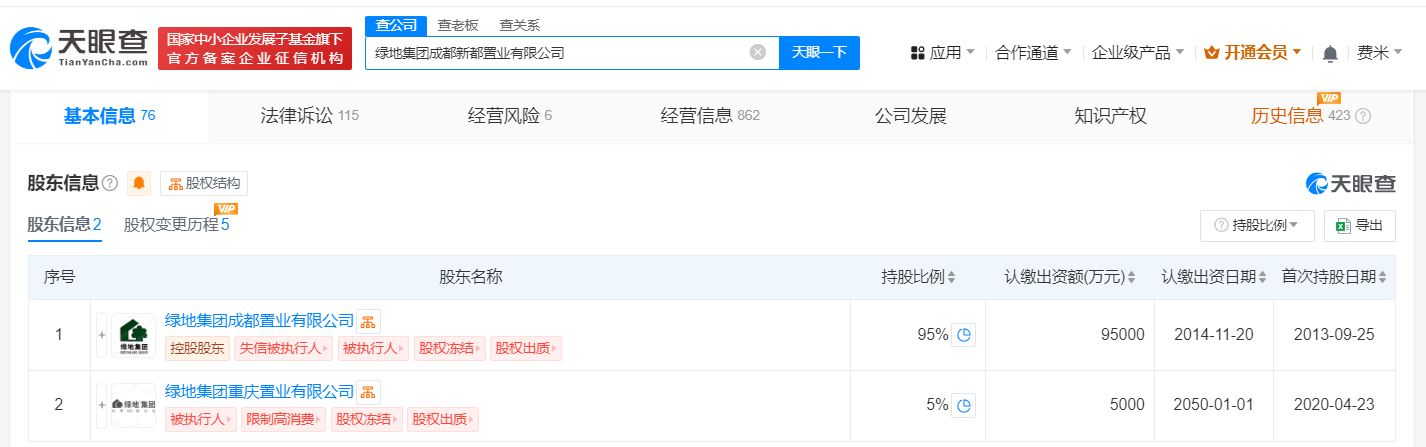Click the 天眼一下 search button
1426x447 pixels.
(x=819, y=53)
